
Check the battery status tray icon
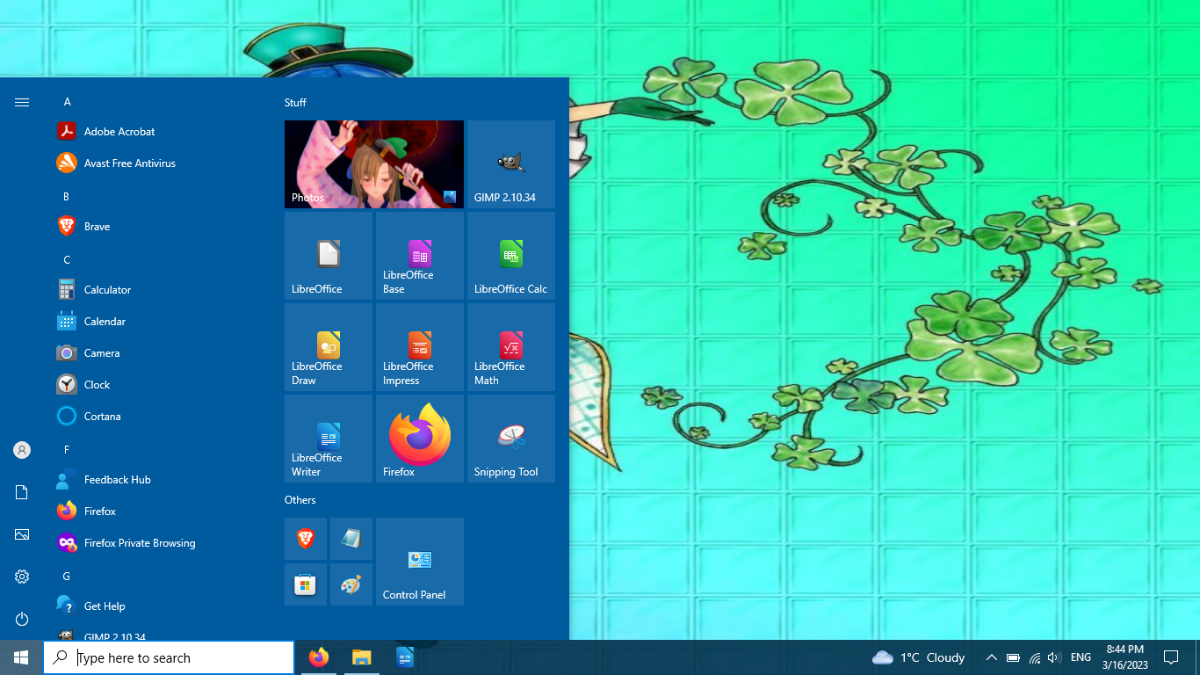coord(1013,657)
